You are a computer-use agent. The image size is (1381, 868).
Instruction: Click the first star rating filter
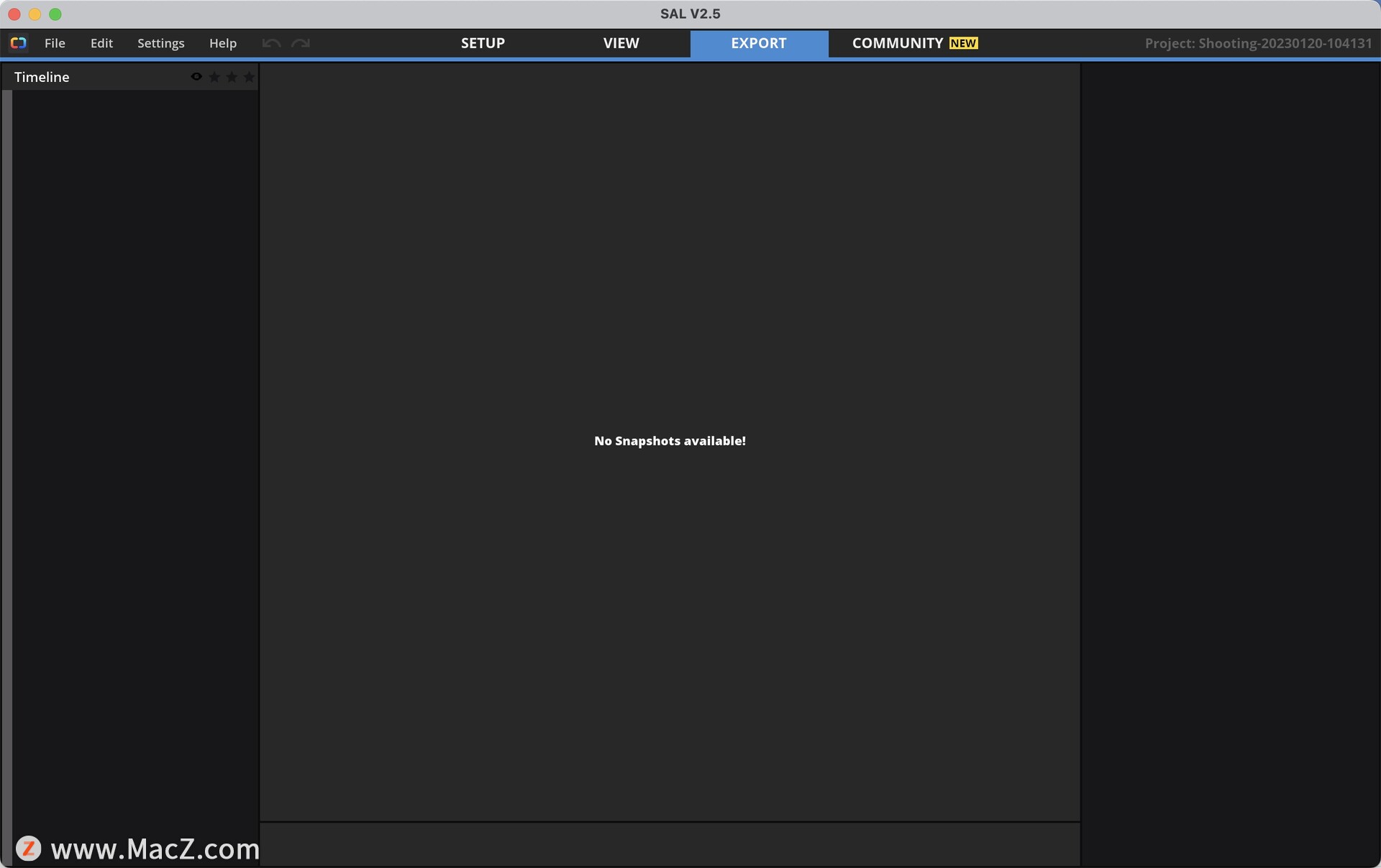pyautogui.click(x=214, y=77)
